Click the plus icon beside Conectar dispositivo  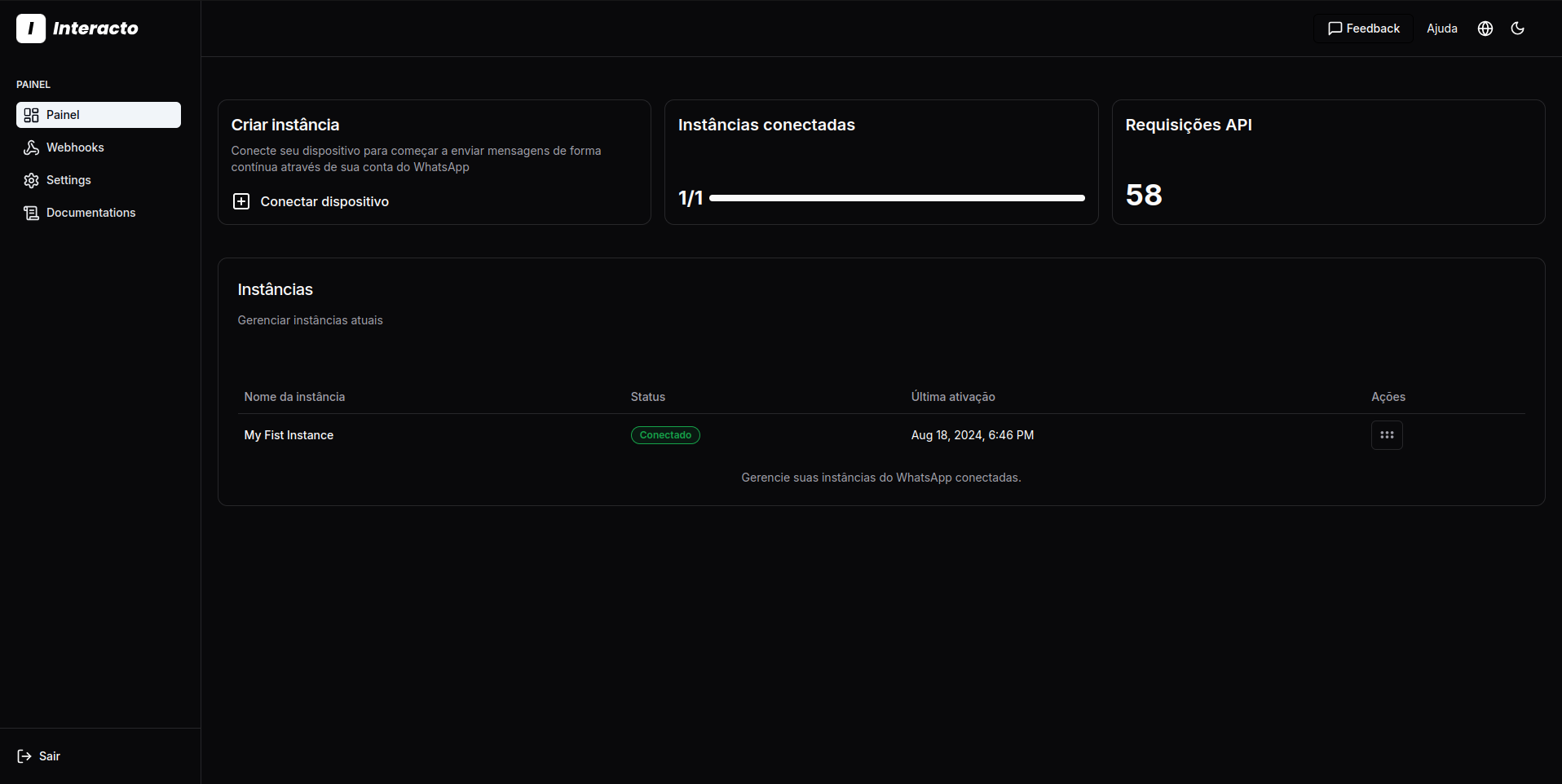tap(241, 201)
